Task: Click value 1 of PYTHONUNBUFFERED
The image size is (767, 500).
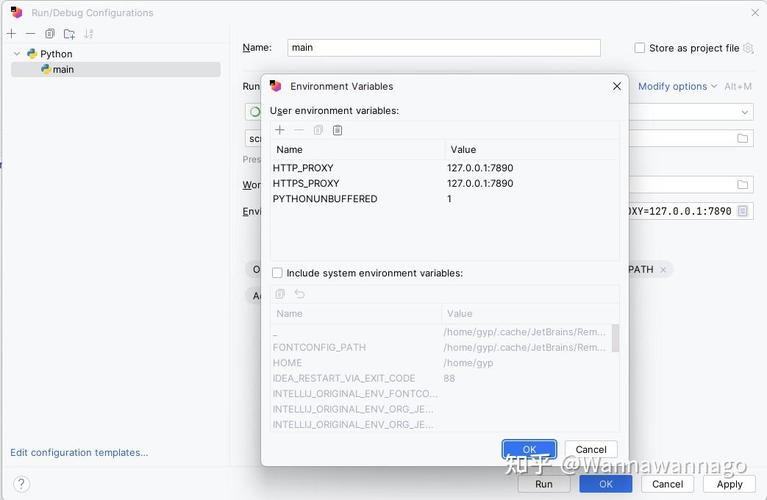Action: click(449, 199)
